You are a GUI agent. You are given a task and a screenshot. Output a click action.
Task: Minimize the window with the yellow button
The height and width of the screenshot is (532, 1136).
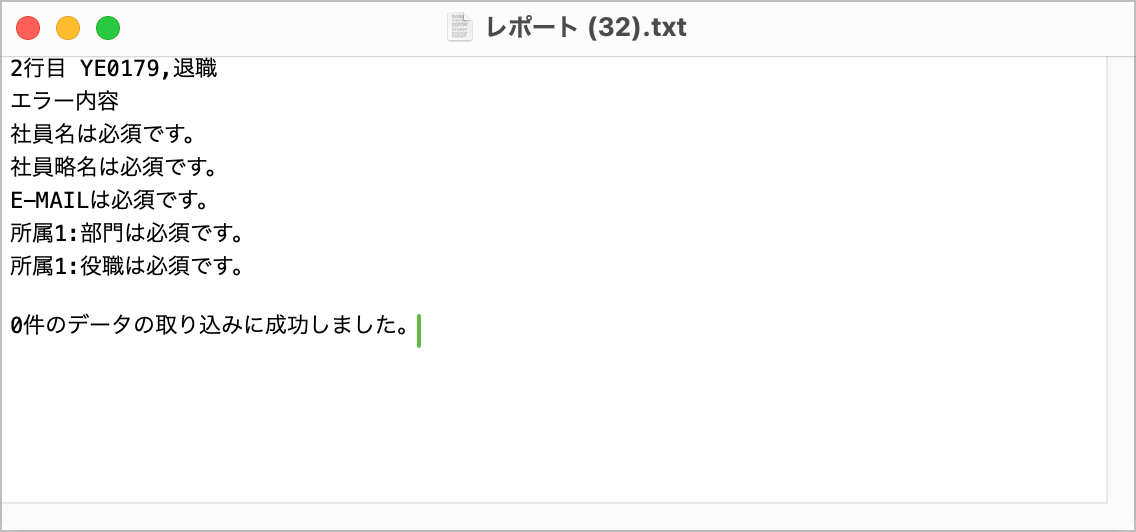point(68,28)
